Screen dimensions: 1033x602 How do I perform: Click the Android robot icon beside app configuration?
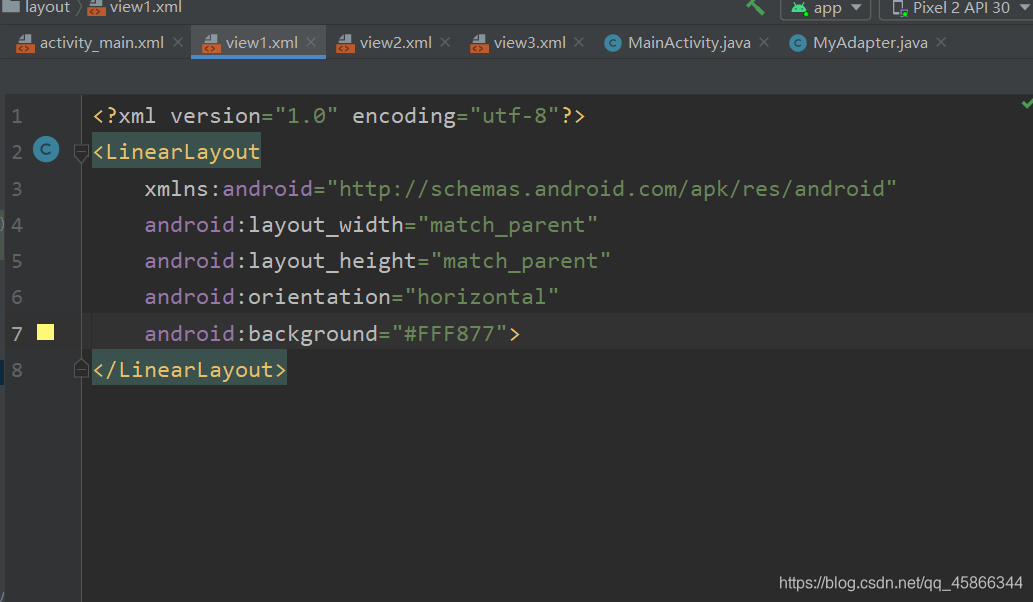[x=799, y=9]
